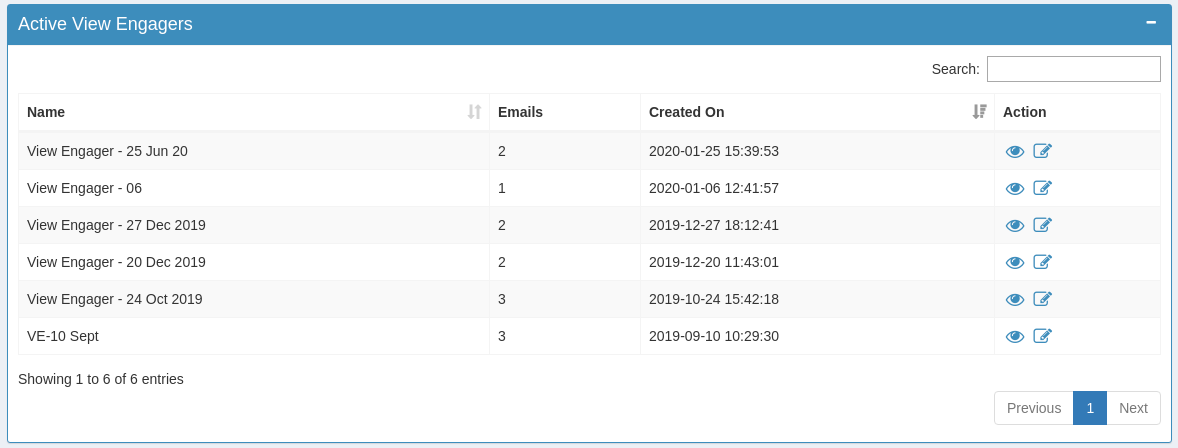Viewport: 1178px width, 448px height.
Task: Select page 1 in pagination
Action: click(1089, 408)
